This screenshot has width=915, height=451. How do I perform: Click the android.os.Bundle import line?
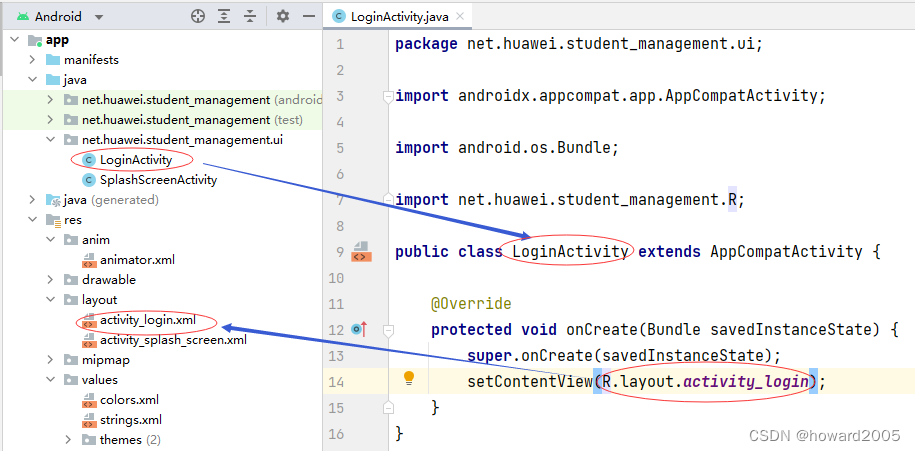pyautogui.click(x=507, y=148)
